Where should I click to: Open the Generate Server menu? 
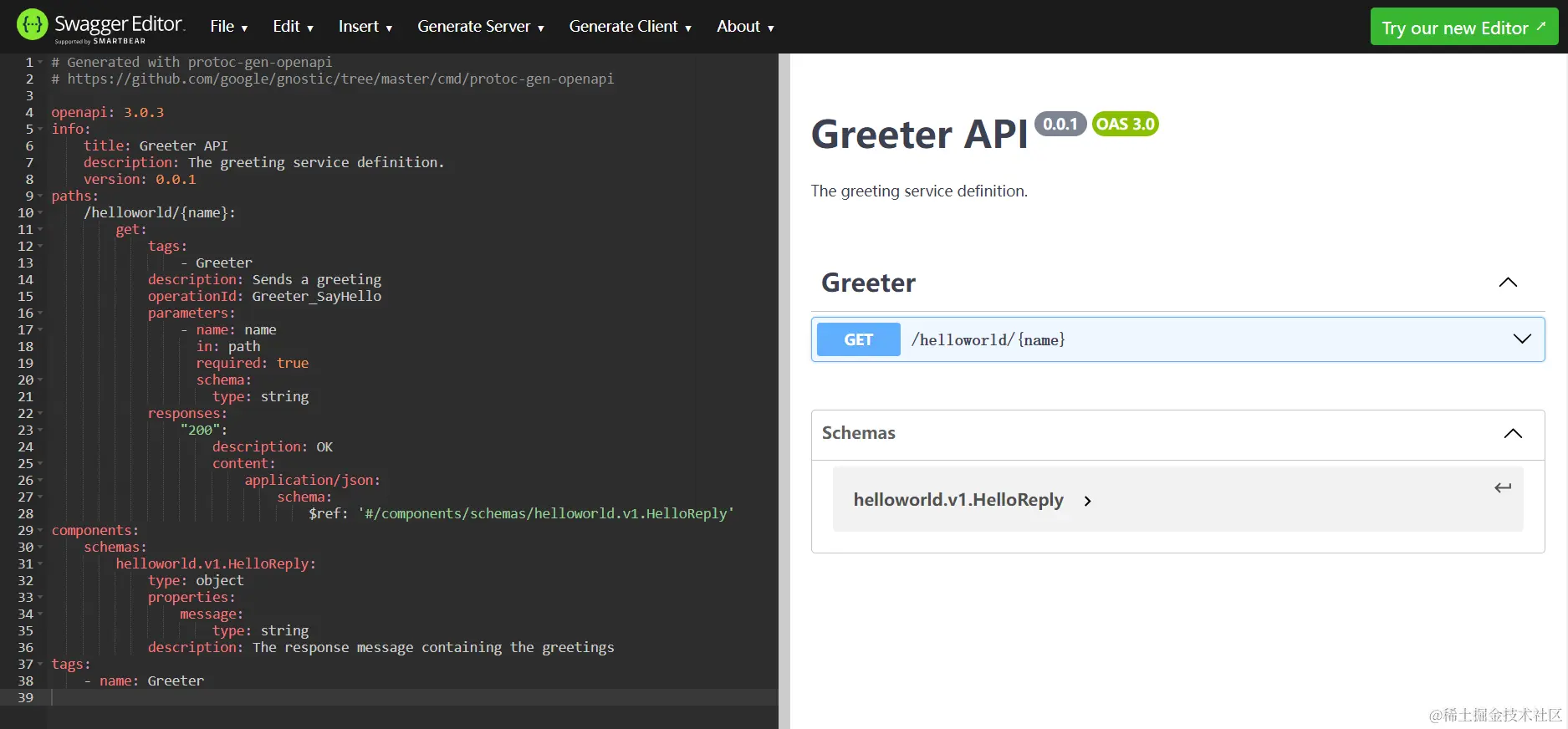point(481,27)
